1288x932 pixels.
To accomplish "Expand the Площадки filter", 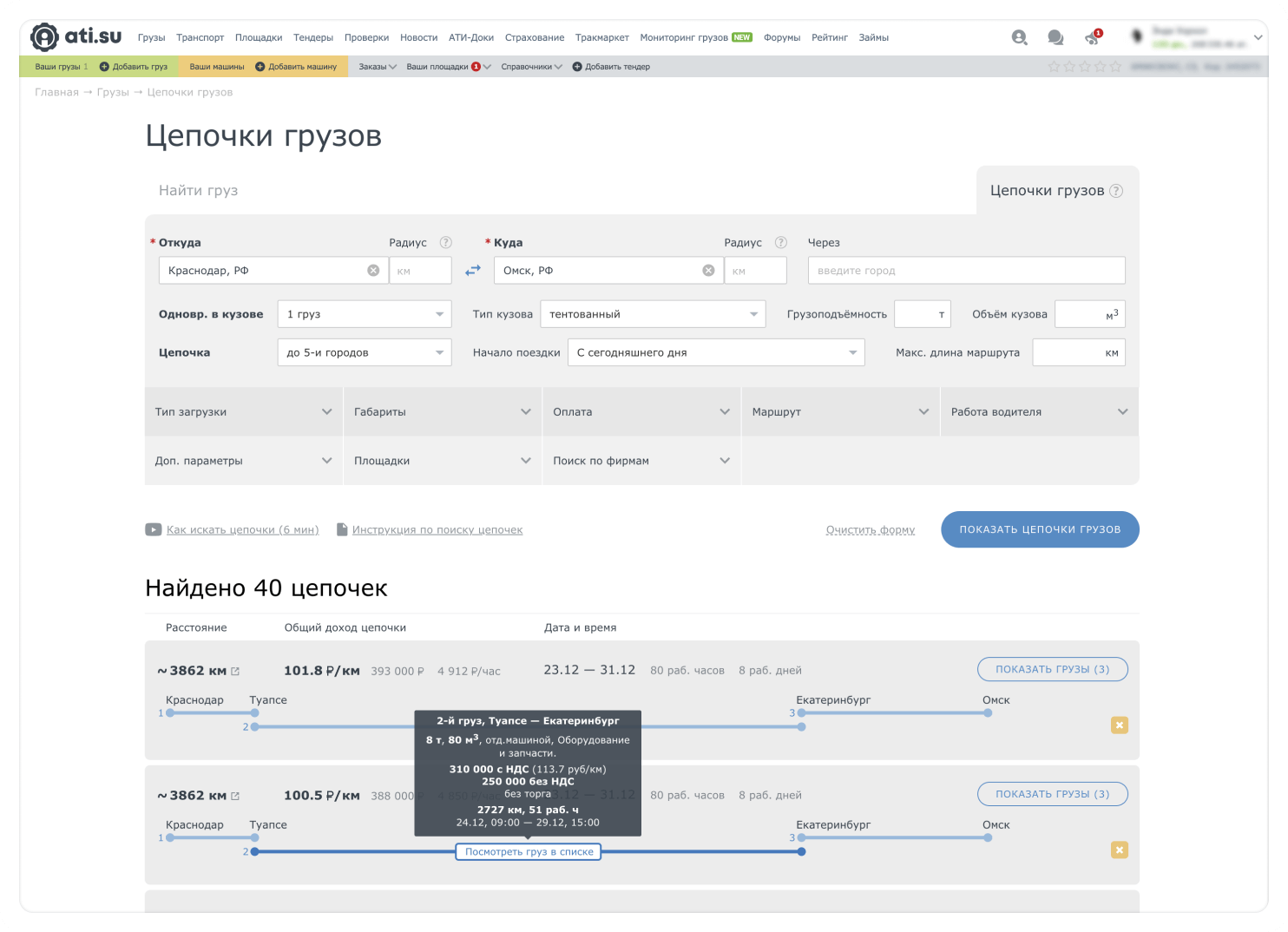I will (443, 461).
